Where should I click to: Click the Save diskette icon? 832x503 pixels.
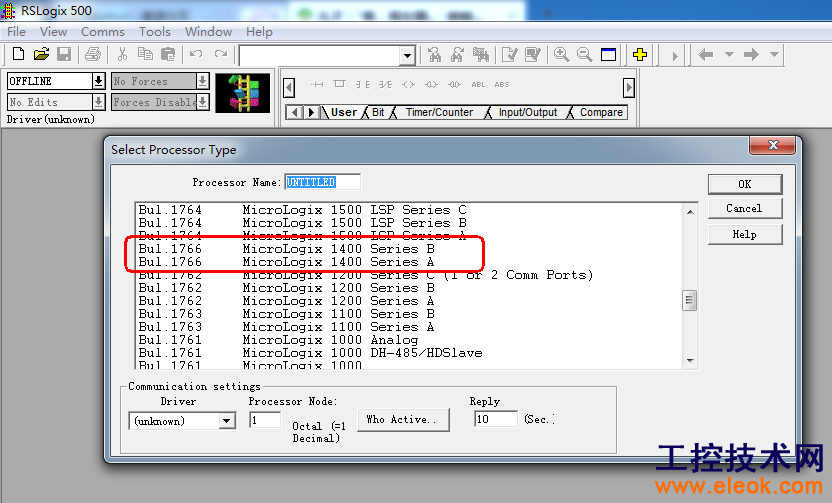click(64, 54)
